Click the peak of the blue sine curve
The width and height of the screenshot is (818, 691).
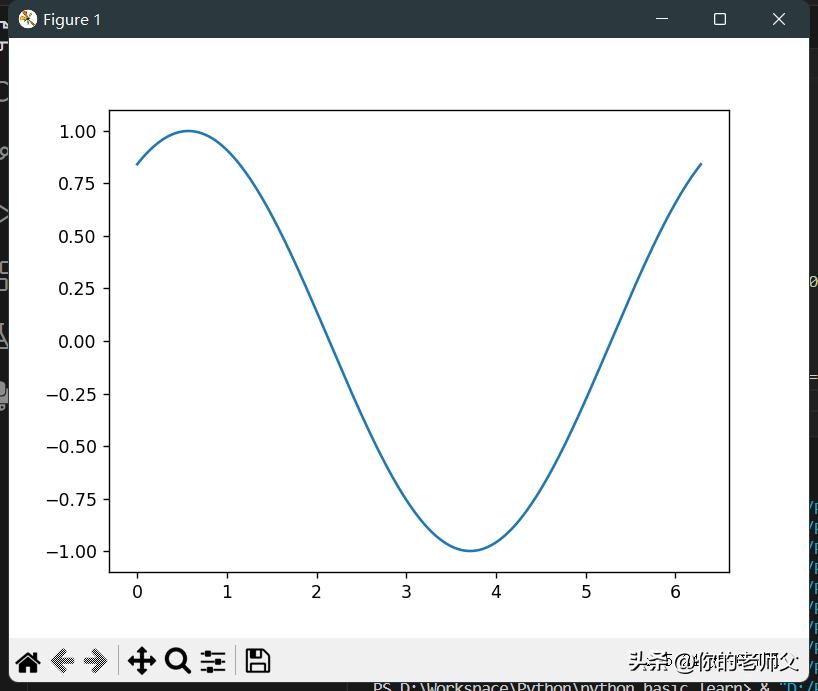[x=190, y=131]
